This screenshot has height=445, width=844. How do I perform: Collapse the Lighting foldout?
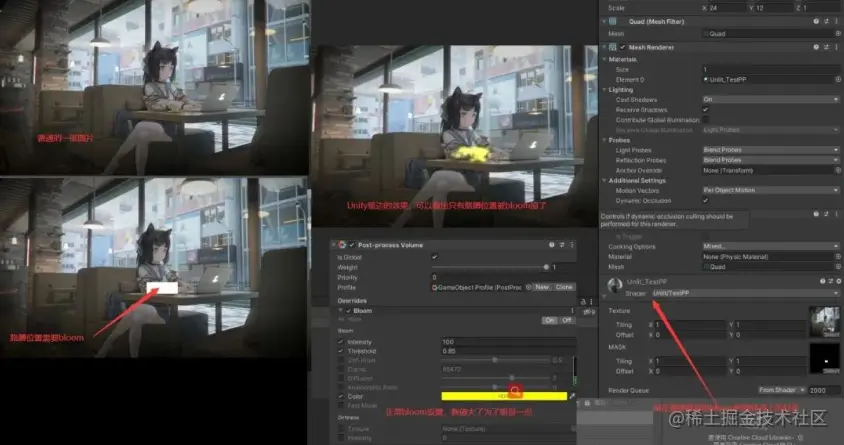604,90
